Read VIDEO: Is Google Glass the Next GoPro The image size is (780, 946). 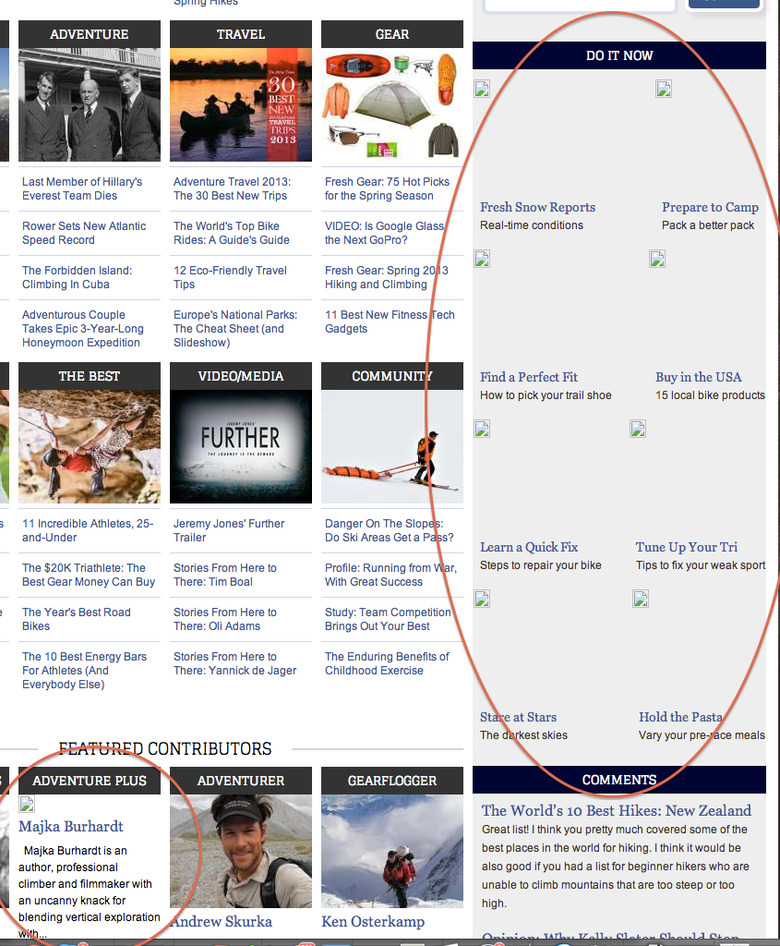tap(386, 233)
